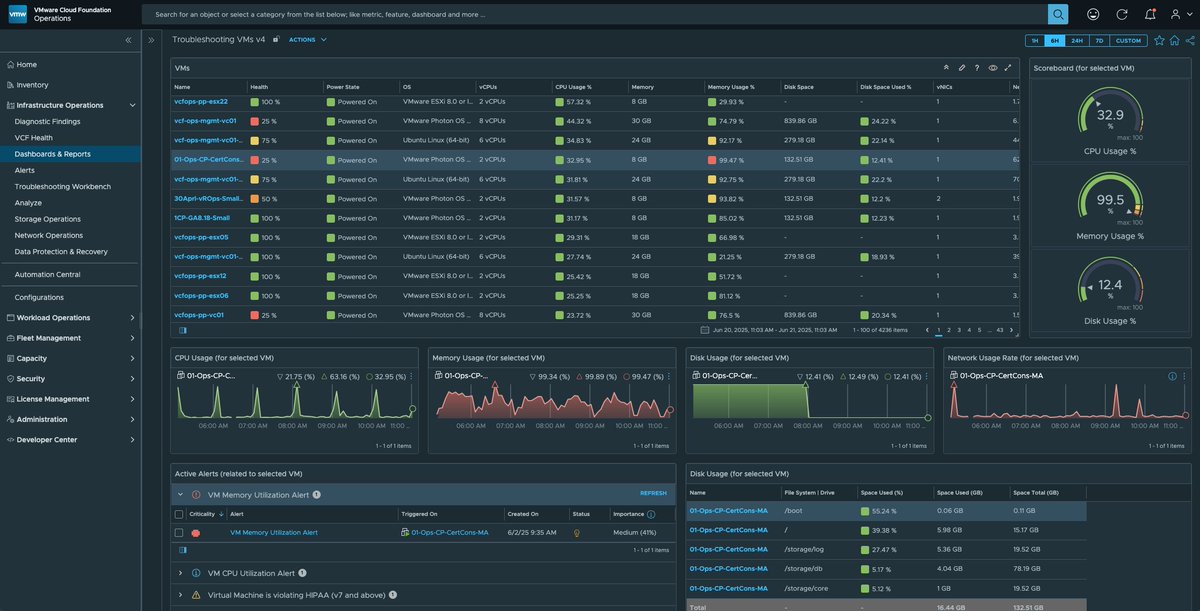Check the VM Memory Utilization Alert row checkbox
Screen dimensions: 1200x611
tap(179, 533)
